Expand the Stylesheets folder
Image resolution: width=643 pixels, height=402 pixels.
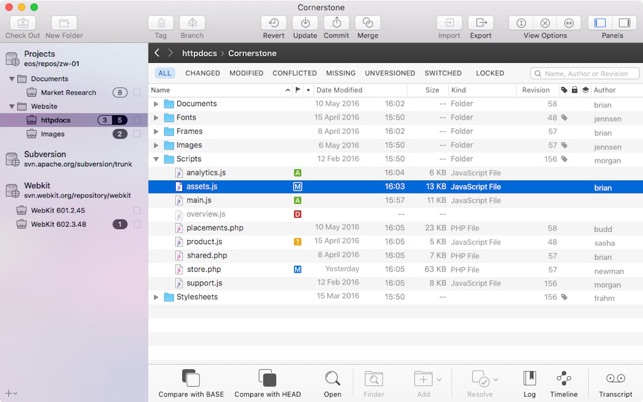point(156,297)
